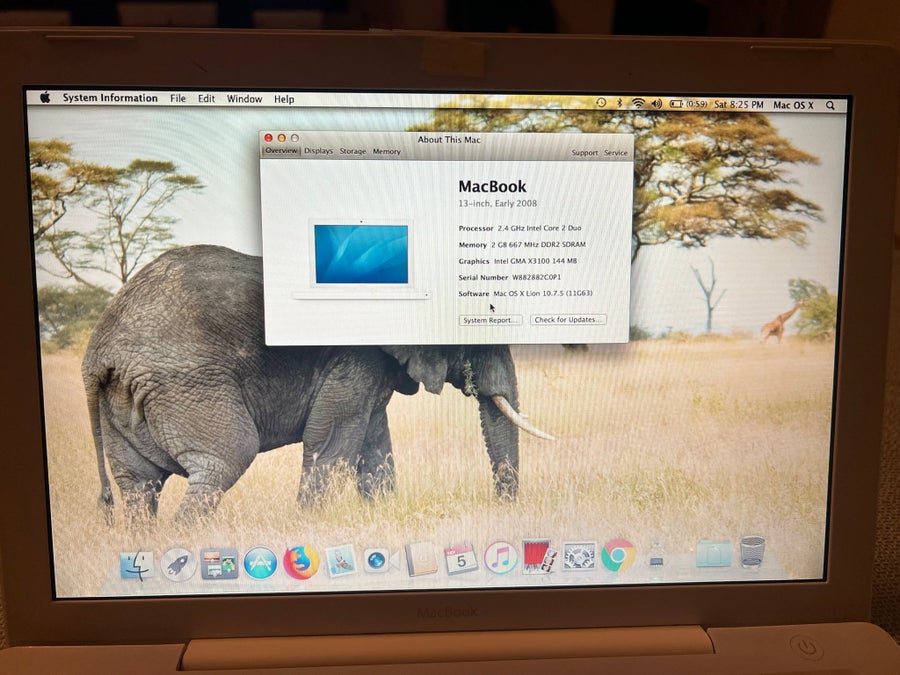The width and height of the screenshot is (900, 675).
Task: Open Mail stamp icon in Dock
Action: [x=341, y=560]
